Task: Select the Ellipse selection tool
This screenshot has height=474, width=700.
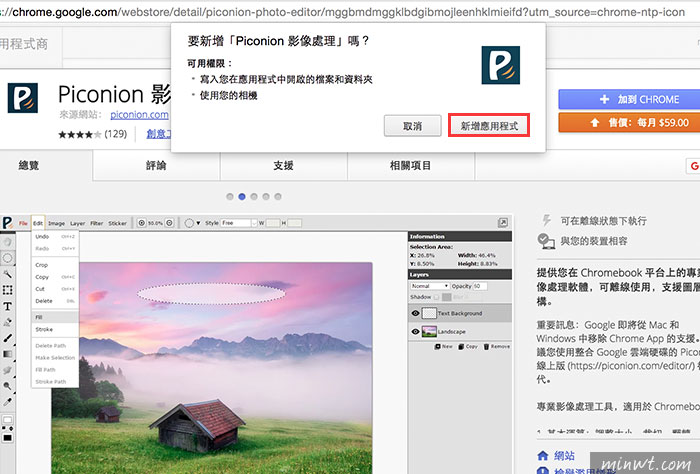Action: (8, 258)
